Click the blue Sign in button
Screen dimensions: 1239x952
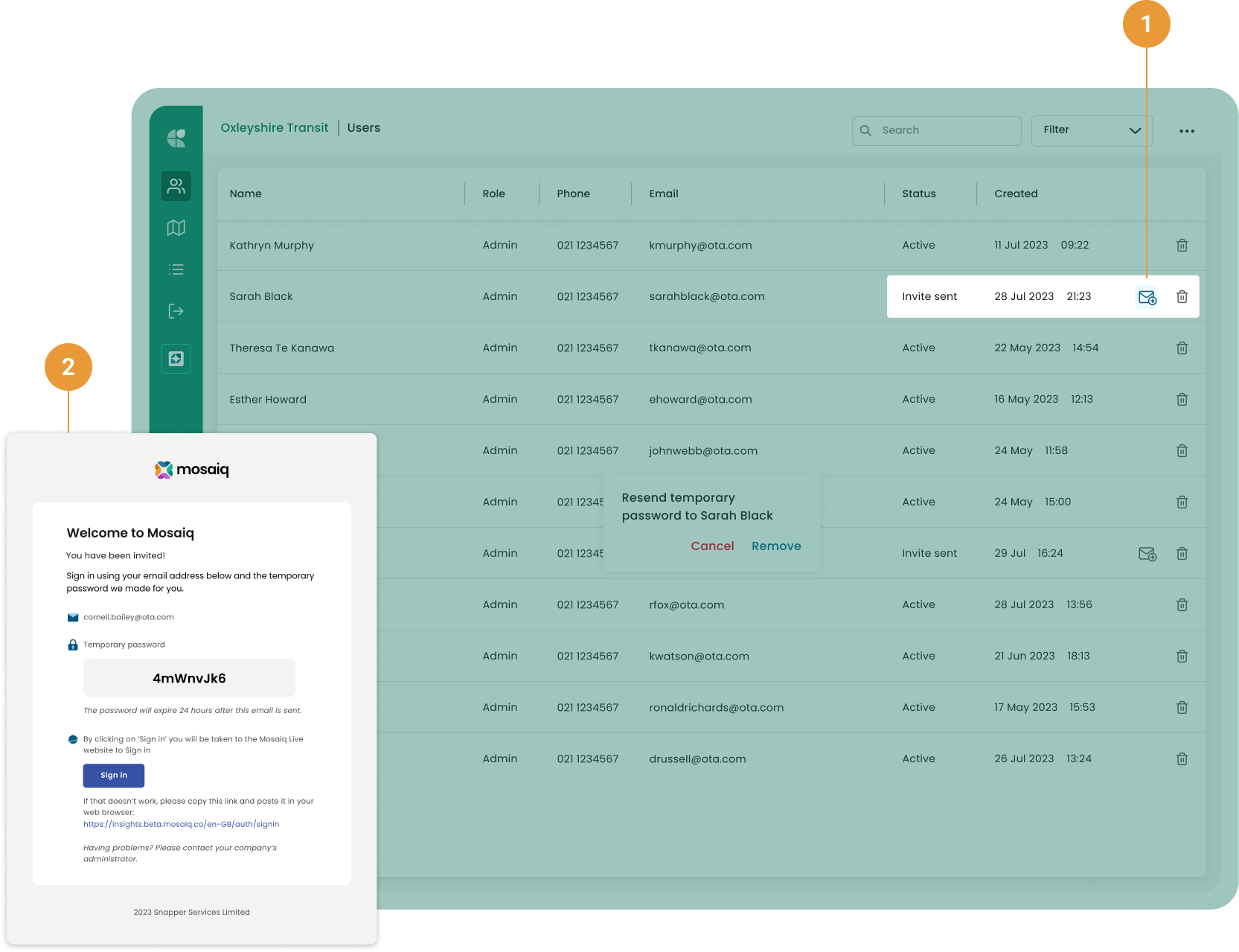point(114,776)
